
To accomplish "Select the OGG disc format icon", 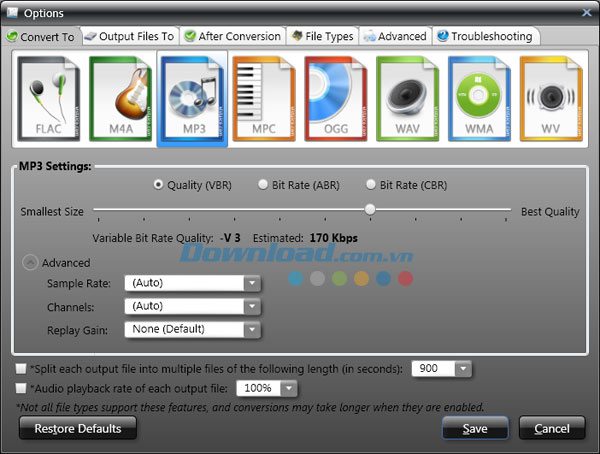I will click(x=337, y=98).
